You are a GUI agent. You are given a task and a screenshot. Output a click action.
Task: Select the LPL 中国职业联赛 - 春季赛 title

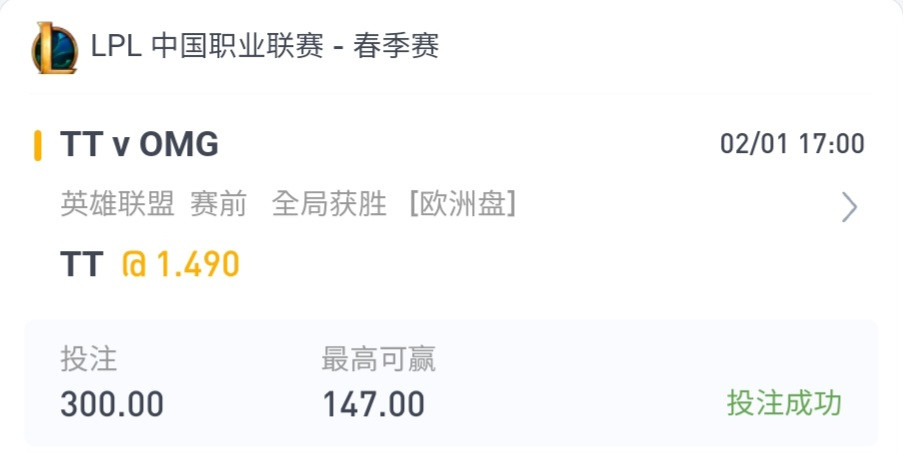click(265, 46)
